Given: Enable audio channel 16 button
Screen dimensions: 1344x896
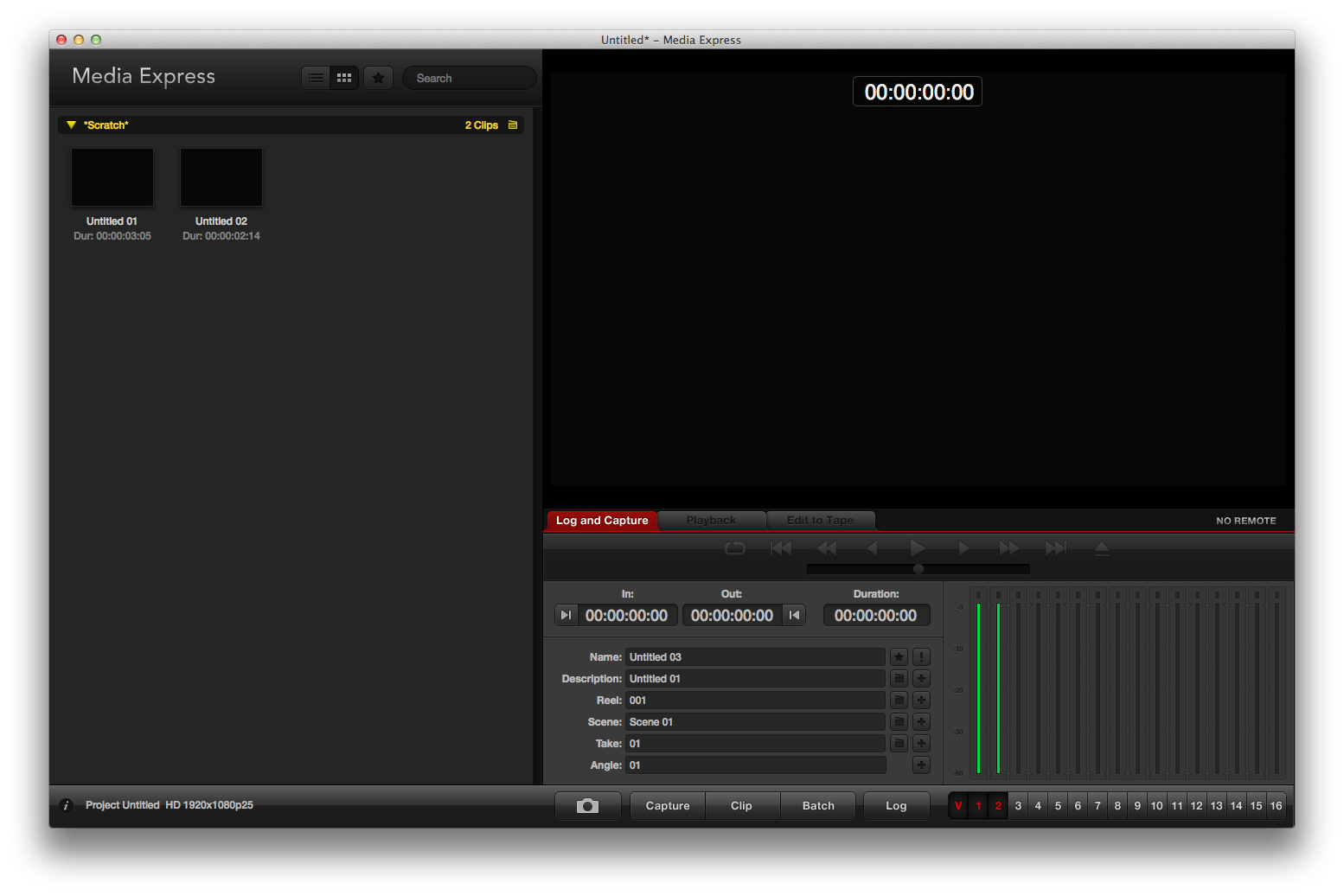Looking at the screenshot, I should [1277, 806].
